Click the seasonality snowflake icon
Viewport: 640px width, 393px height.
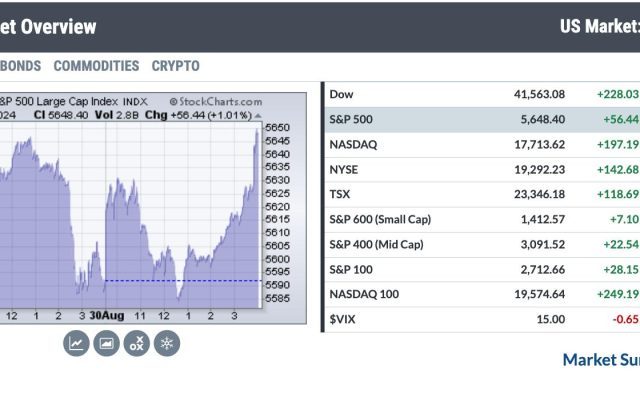coord(167,343)
